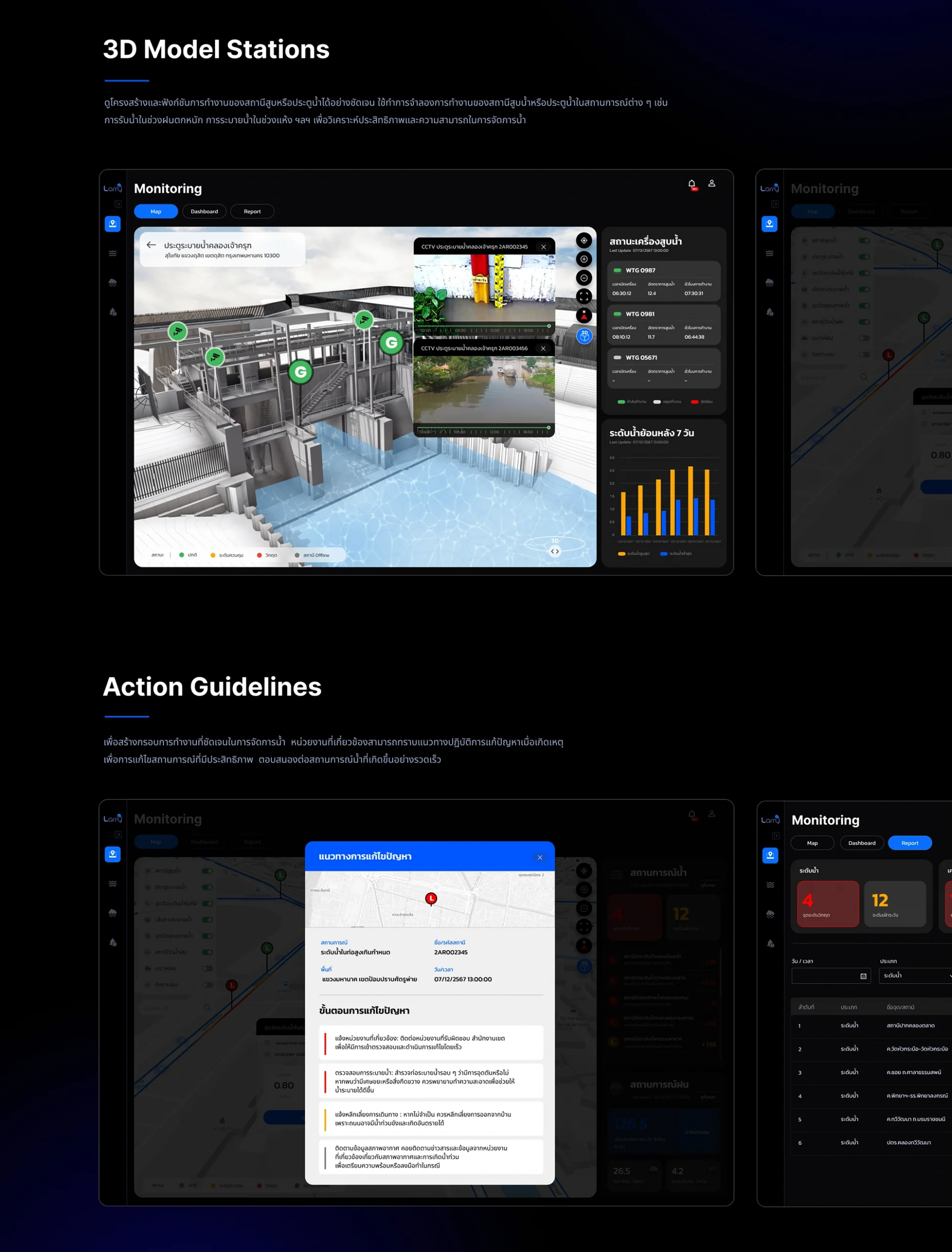Toggle สถานีสูบน้ำ layer switch in the upper-right panel
Screen dimensions: 952x1252
pos(864,241)
